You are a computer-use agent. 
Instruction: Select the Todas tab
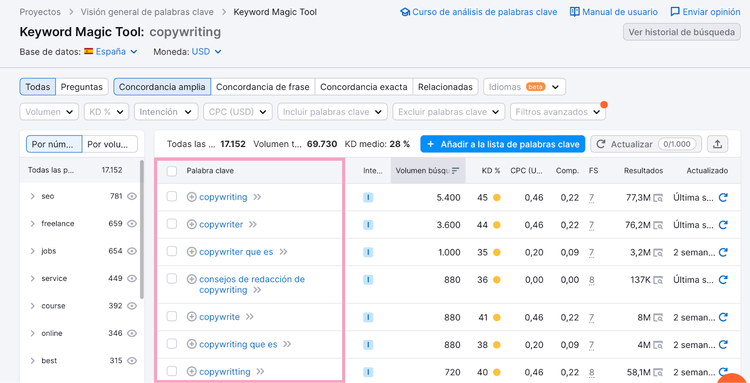pyautogui.click(x=38, y=87)
